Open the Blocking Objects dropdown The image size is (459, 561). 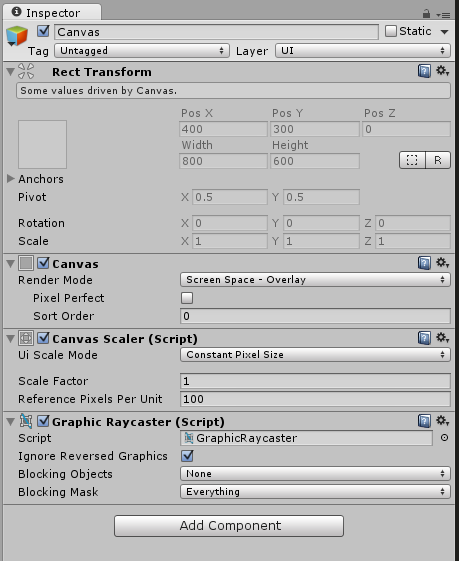click(315, 474)
